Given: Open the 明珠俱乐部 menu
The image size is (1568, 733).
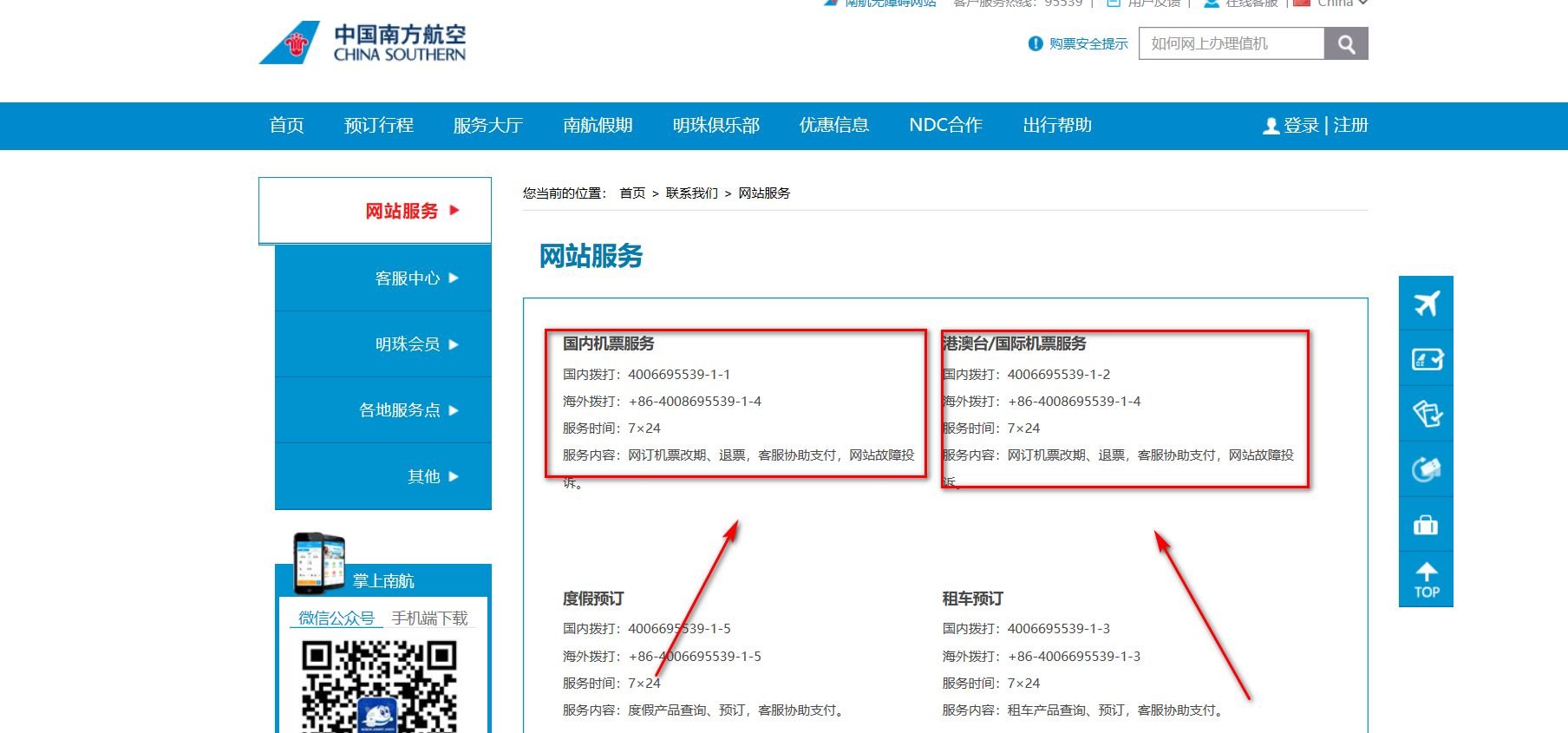Looking at the screenshot, I should coord(716,126).
